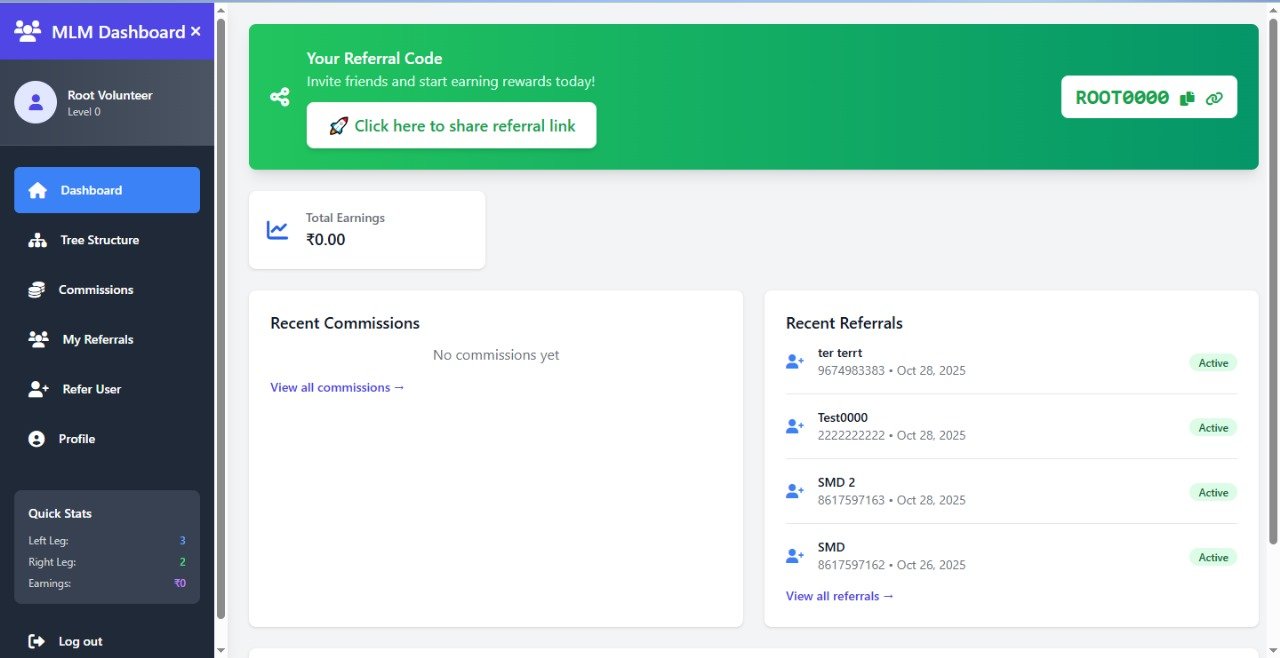1280x658 pixels.
Task: Follow the View all commissions link
Action: coord(337,388)
